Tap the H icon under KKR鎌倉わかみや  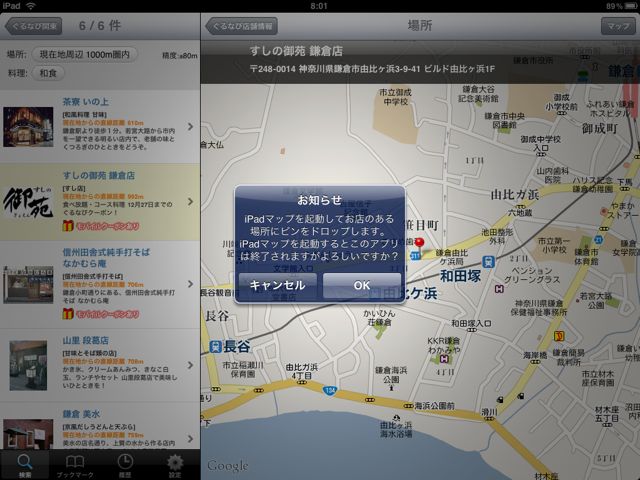(444, 359)
